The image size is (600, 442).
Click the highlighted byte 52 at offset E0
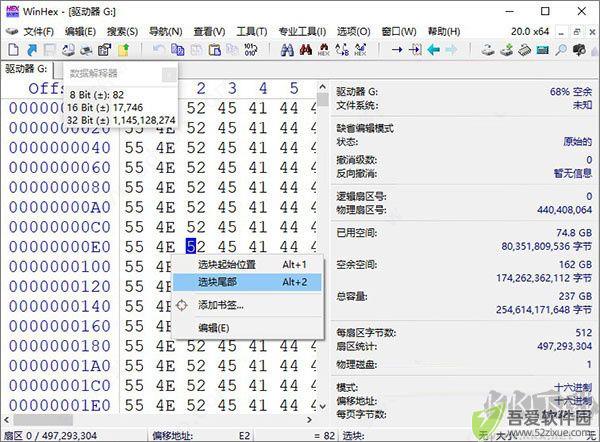196,246
